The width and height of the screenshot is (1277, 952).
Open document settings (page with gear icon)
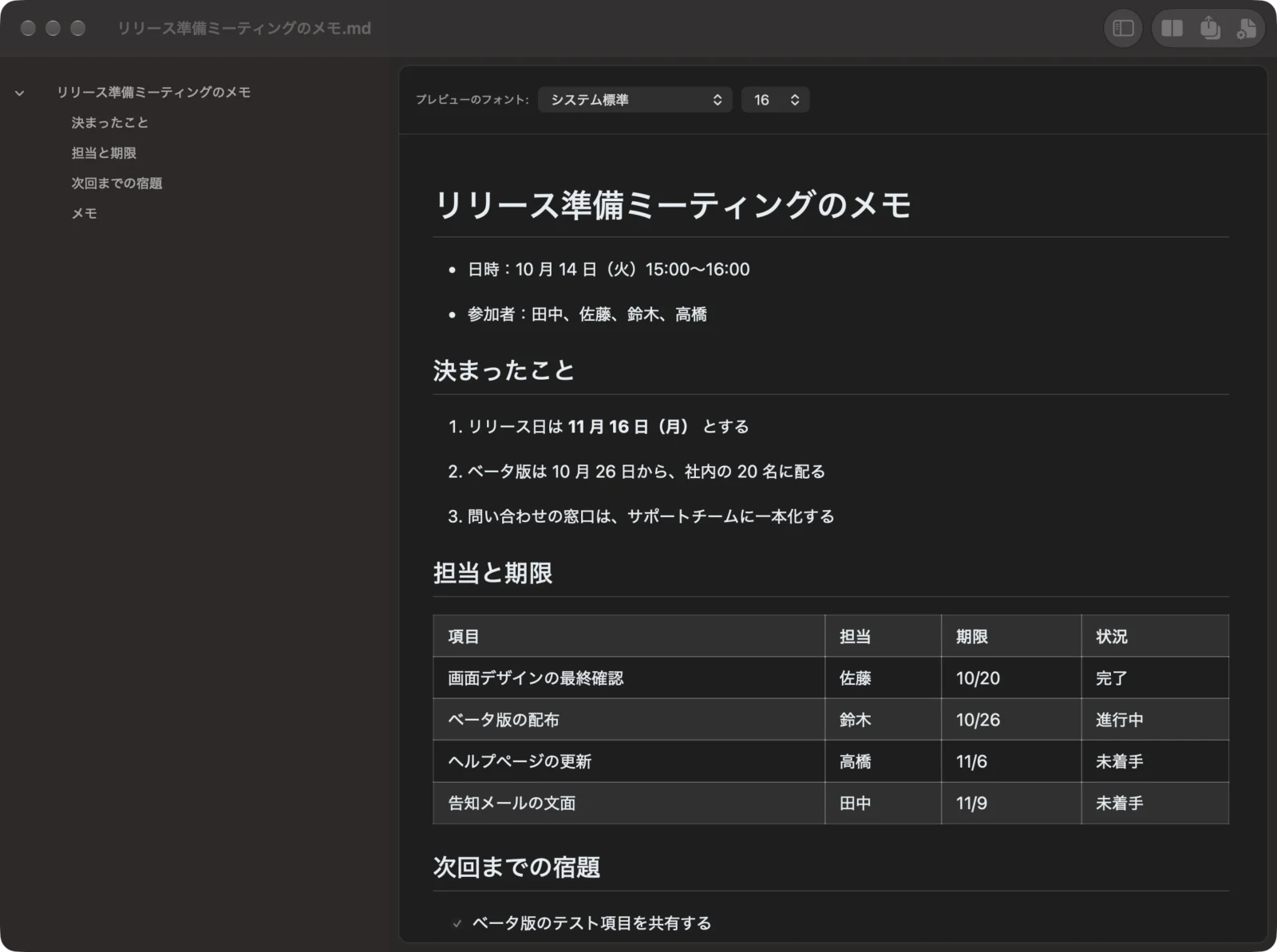point(1246,29)
